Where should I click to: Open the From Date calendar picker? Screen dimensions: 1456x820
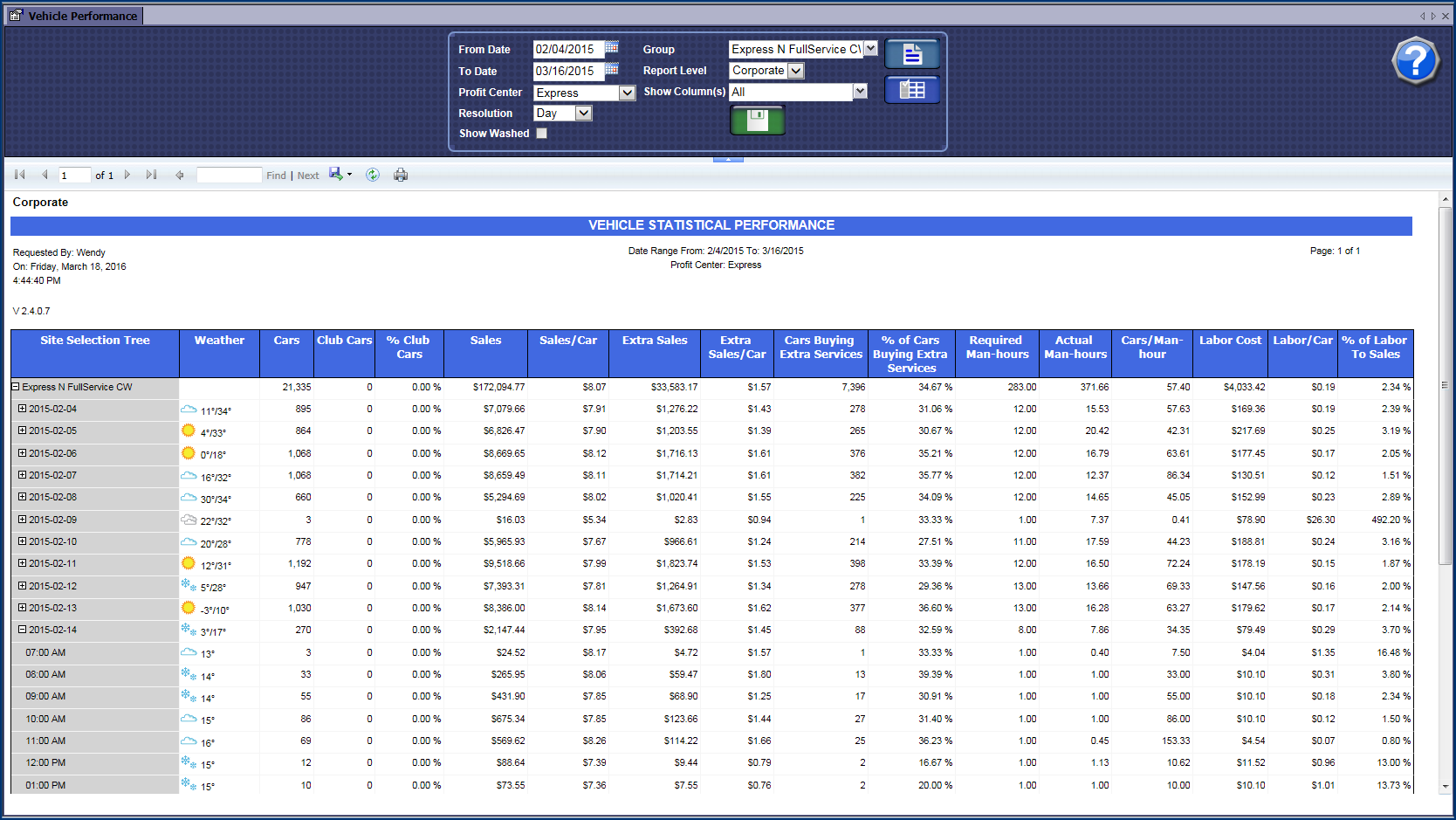(x=612, y=47)
